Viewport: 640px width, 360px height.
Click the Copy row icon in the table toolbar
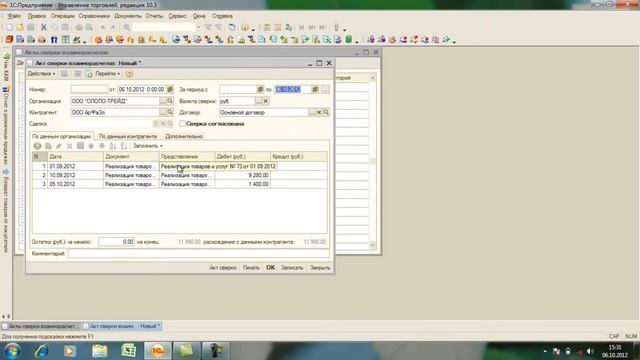tap(48, 146)
